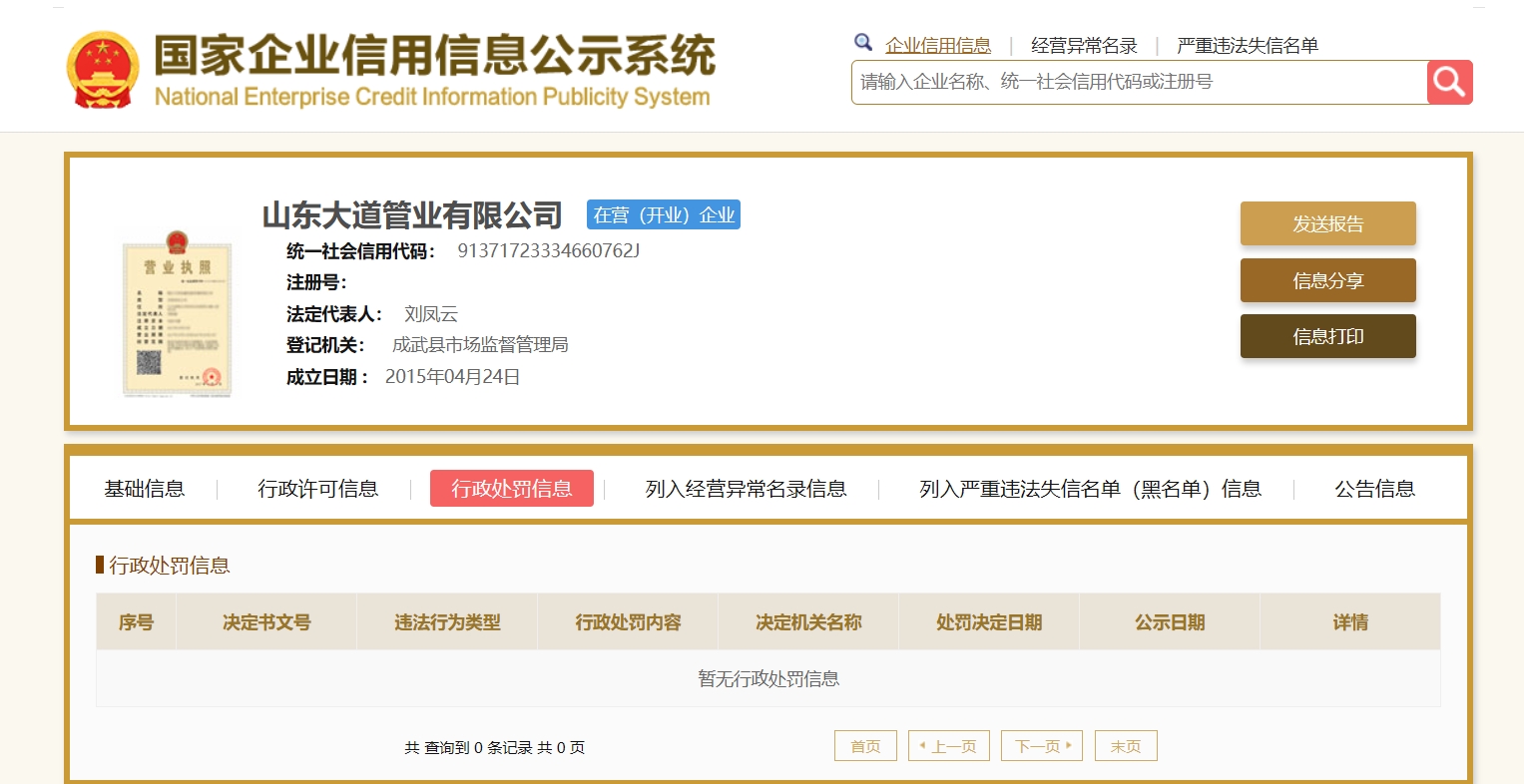Select the 严重违法失信名单 search category
The height and width of the screenshot is (784, 1524).
click(x=1248, y=45)
